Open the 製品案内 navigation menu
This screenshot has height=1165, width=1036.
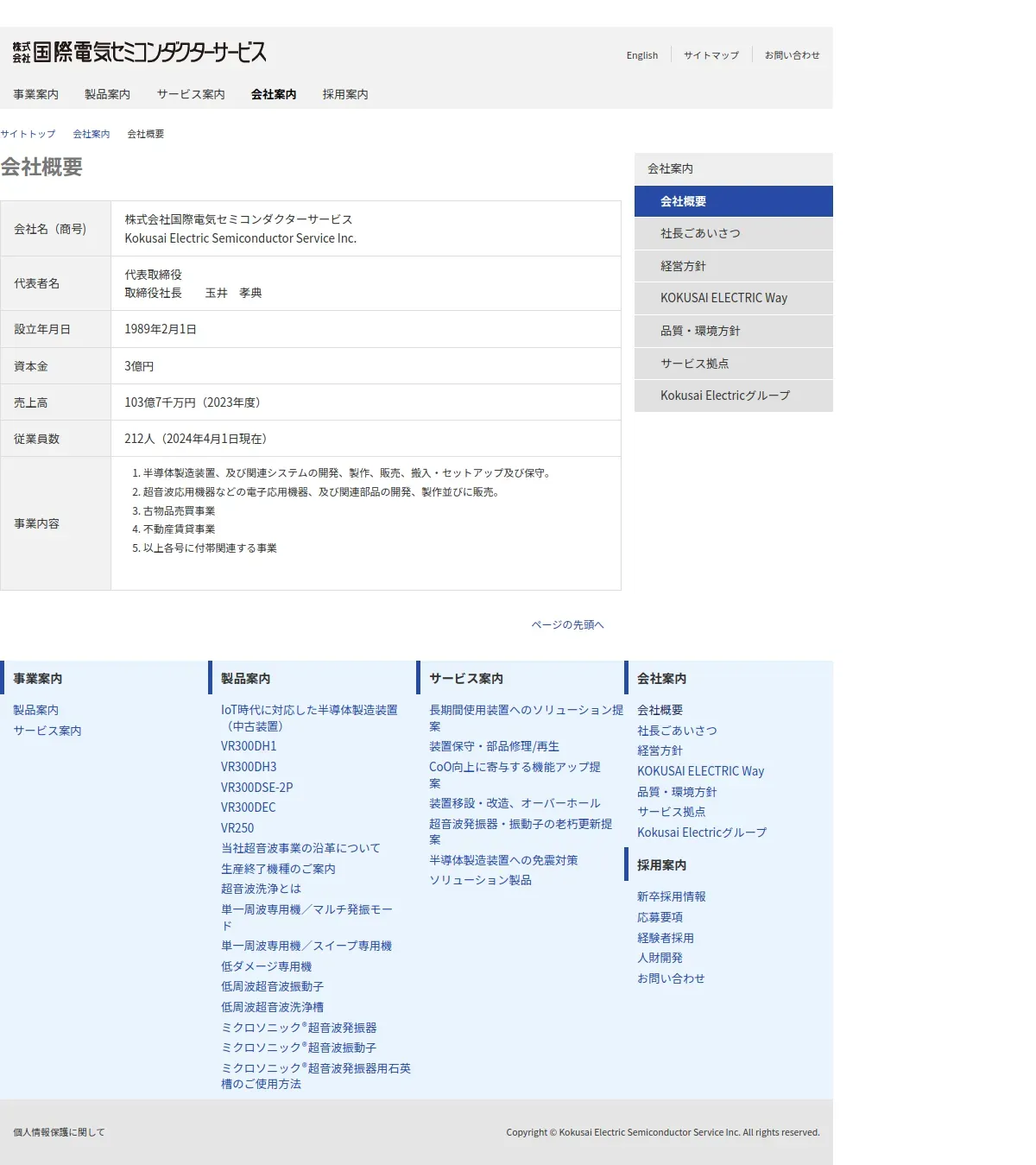107,94
